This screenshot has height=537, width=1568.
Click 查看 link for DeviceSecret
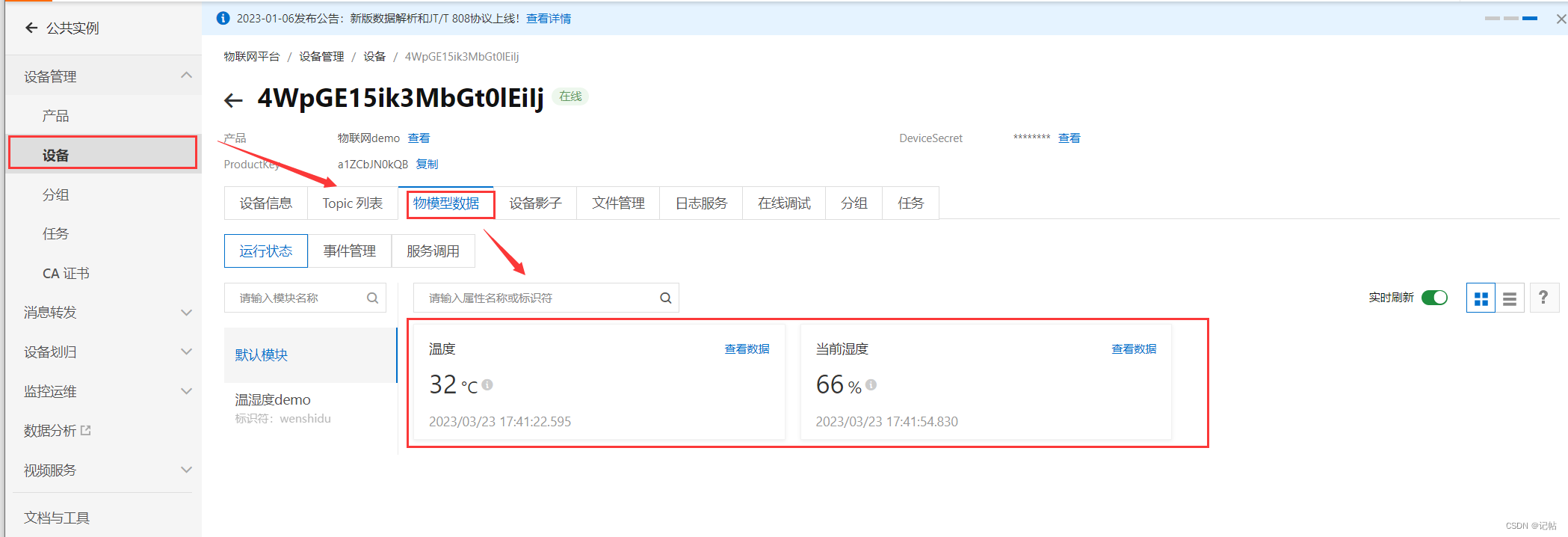tap(1069, 138)
